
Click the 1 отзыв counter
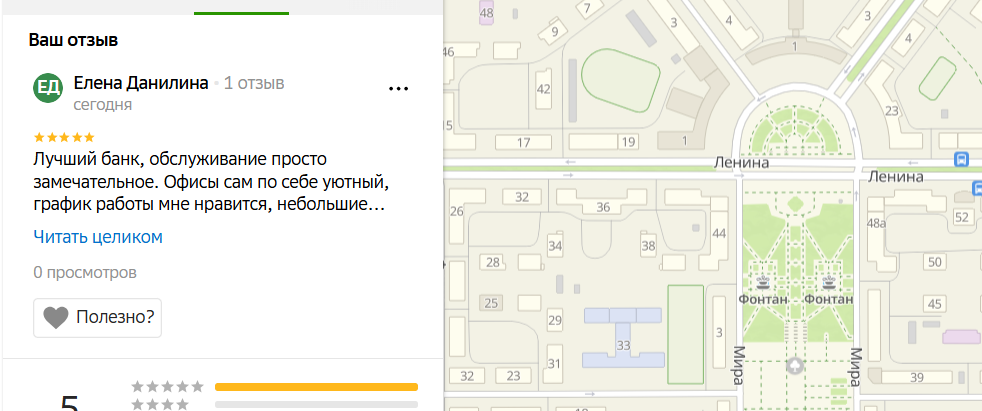click(254, 83)
